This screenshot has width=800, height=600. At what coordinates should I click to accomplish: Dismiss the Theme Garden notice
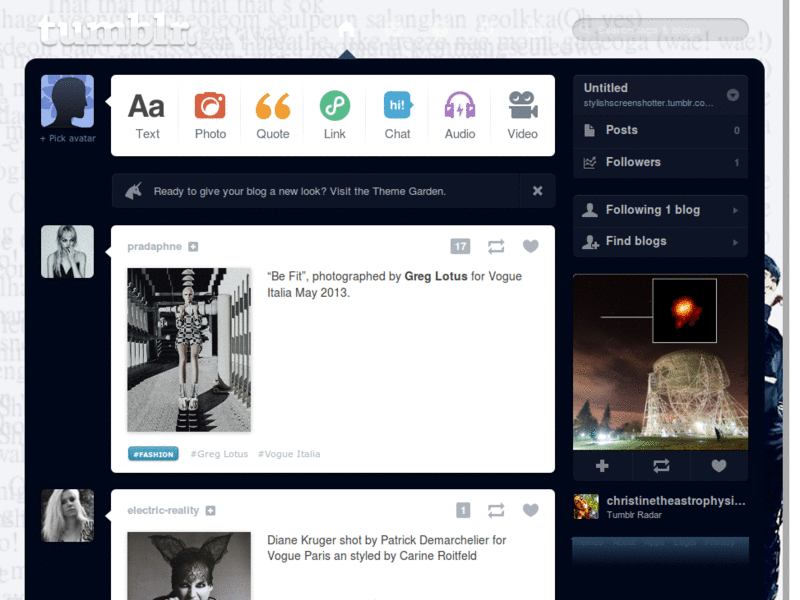click(x=537, y=191)
